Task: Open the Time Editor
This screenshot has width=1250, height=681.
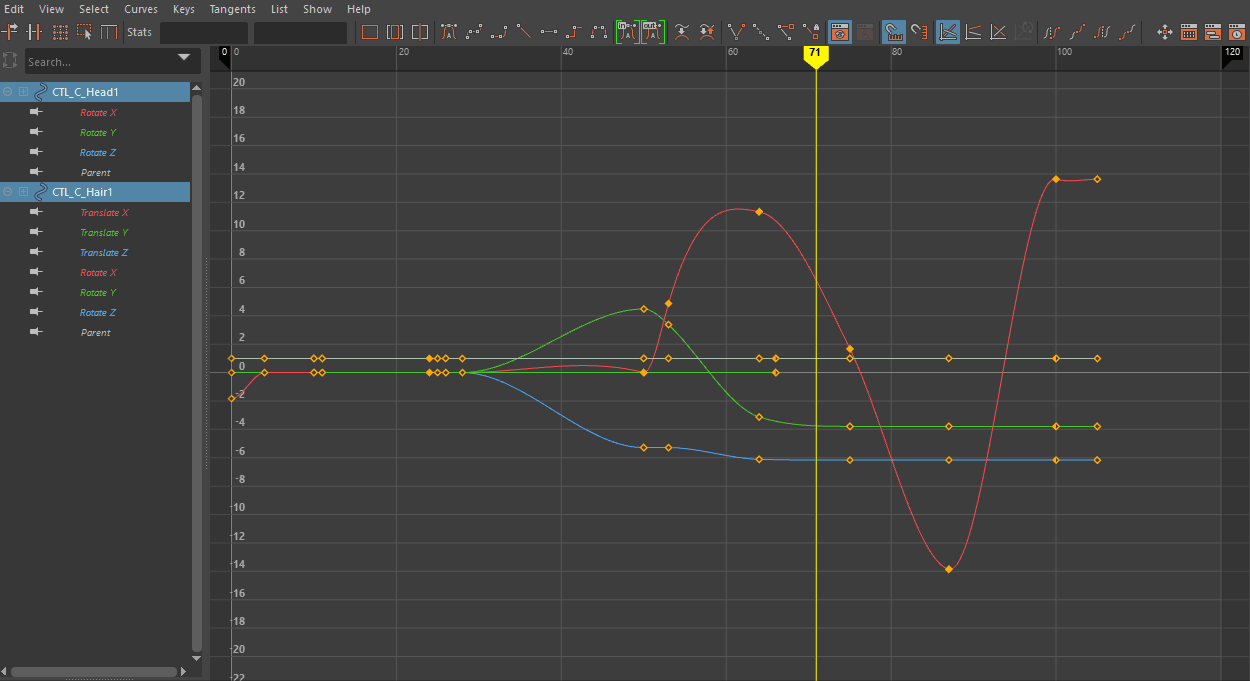Action: click(x=1237, y=32)
